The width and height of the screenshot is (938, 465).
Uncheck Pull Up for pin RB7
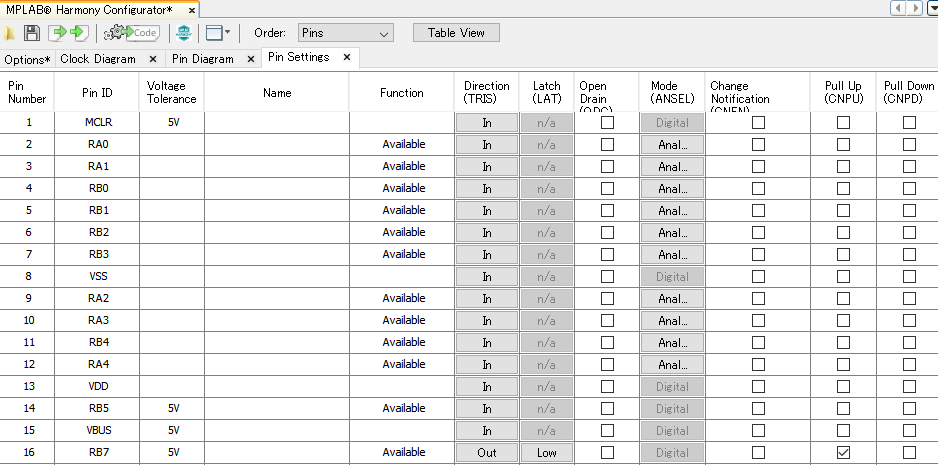tap(843, 452)
